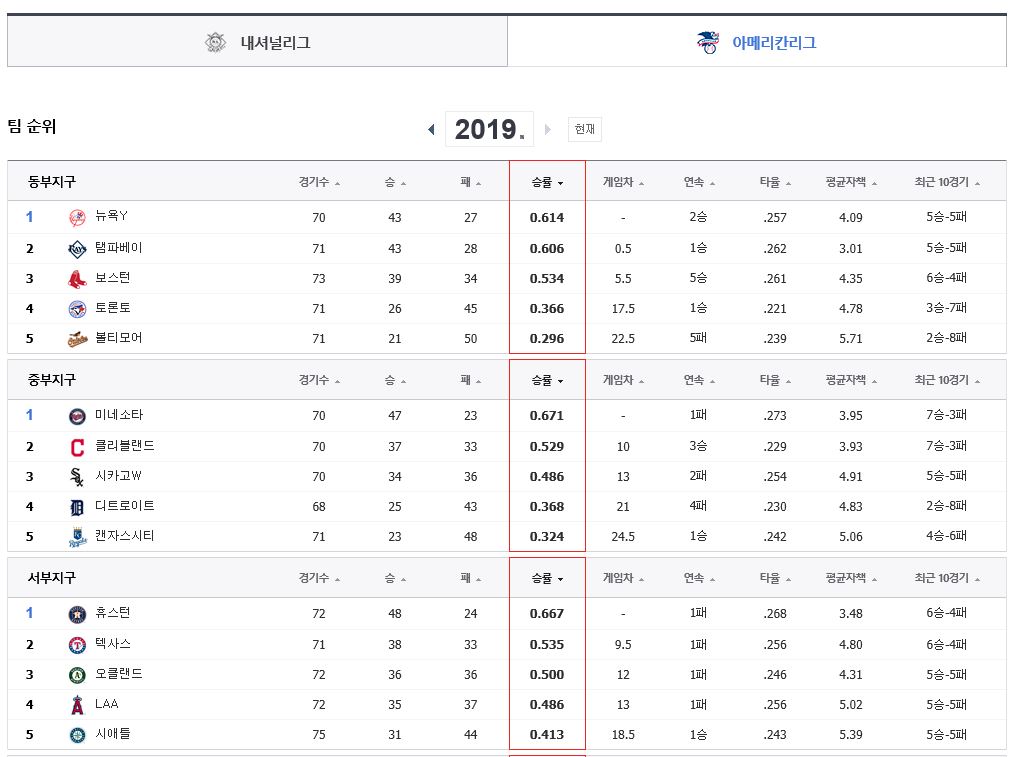Click 0.667 win rate value
The image size is (1011, 757).
547,613
